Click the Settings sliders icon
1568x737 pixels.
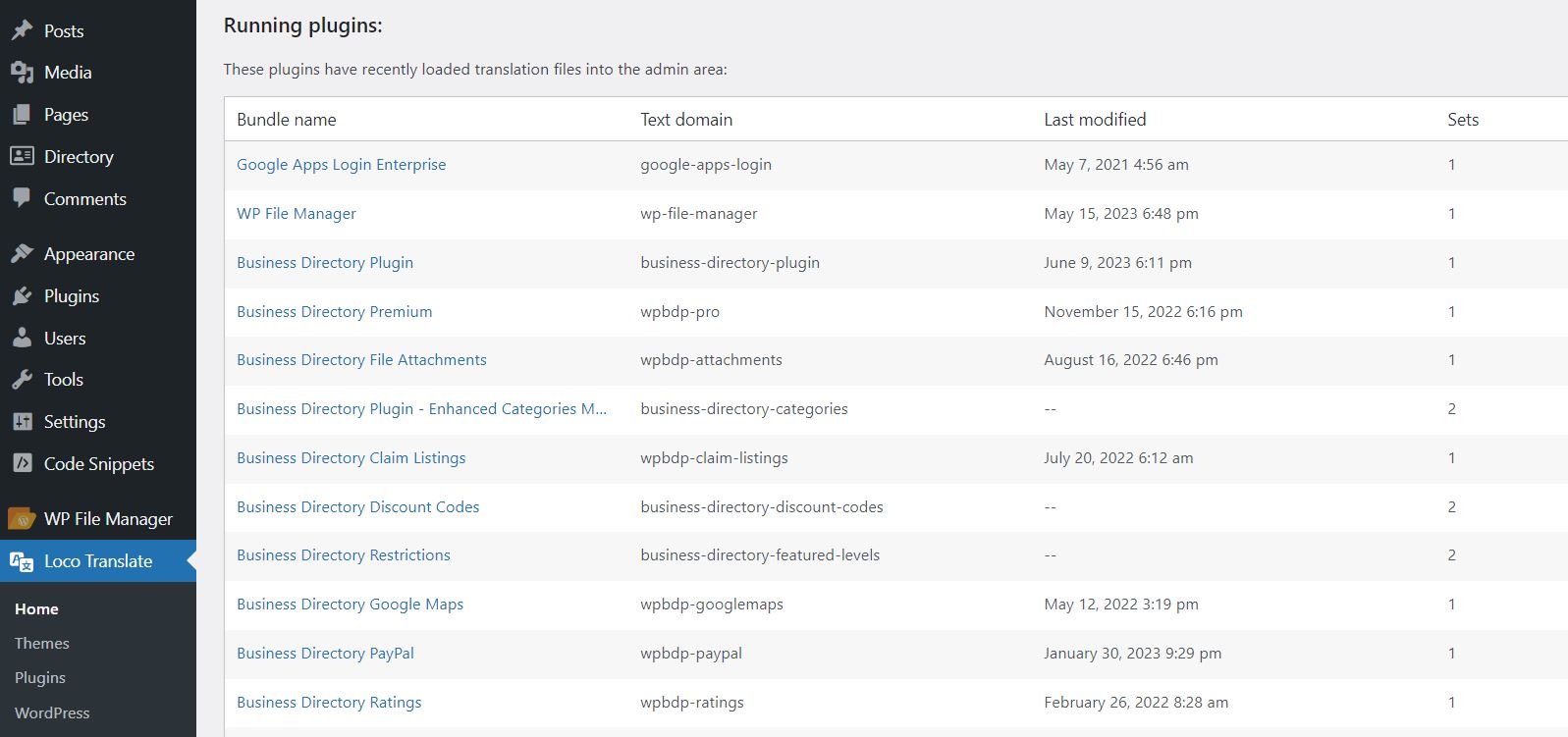[22, 422]
